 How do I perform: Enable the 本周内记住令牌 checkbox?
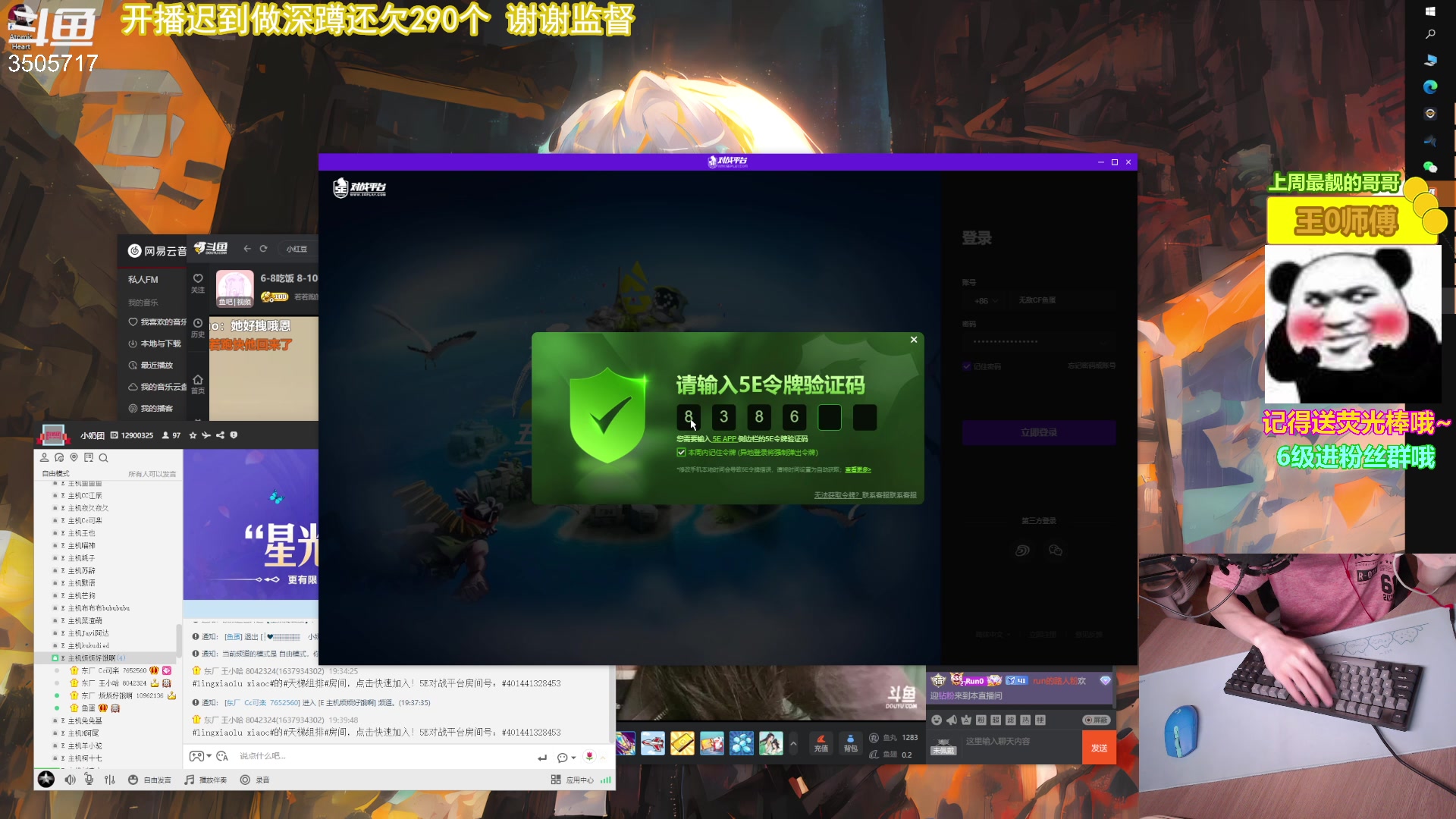coord(682,452)
